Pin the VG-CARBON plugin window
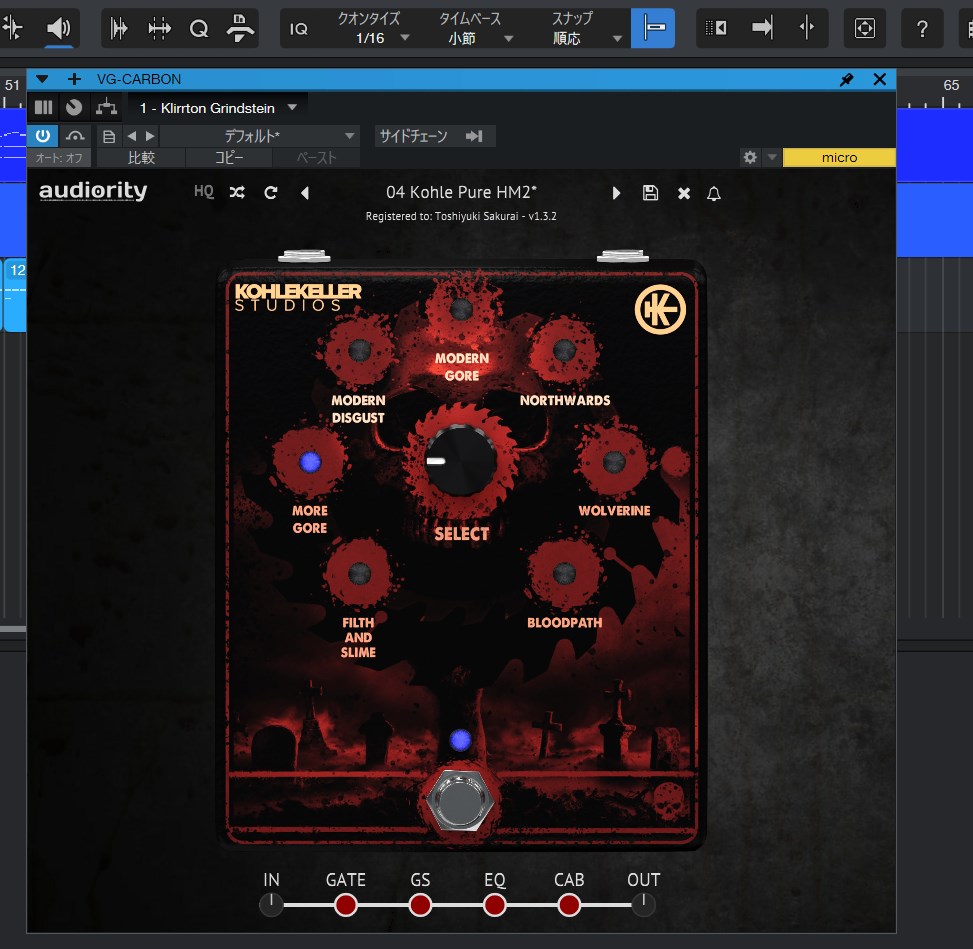The width and height of the screenshot is (973, 949). (847, 79)
